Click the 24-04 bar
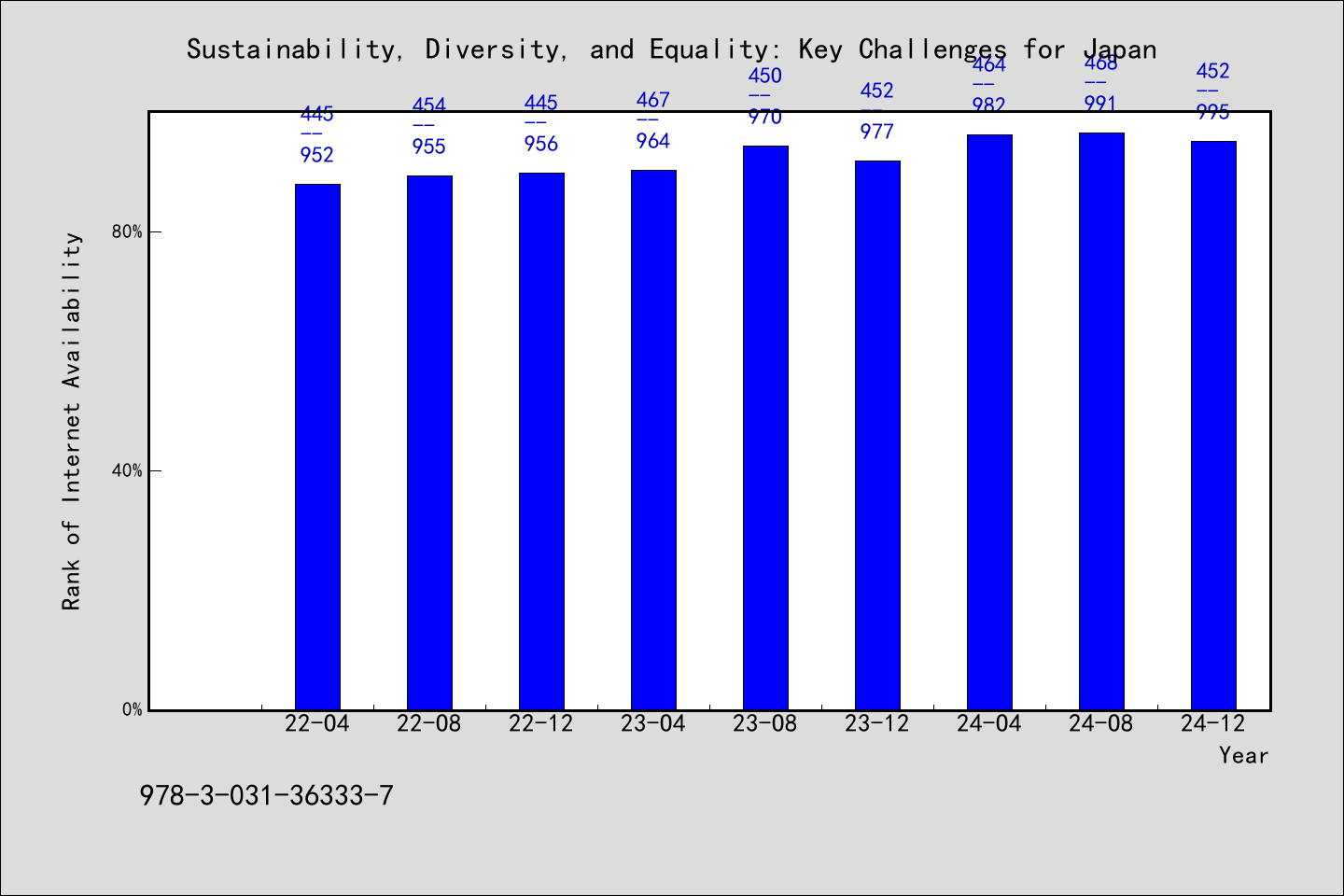The image size is (1344, 896). click(x=989, y=422)
